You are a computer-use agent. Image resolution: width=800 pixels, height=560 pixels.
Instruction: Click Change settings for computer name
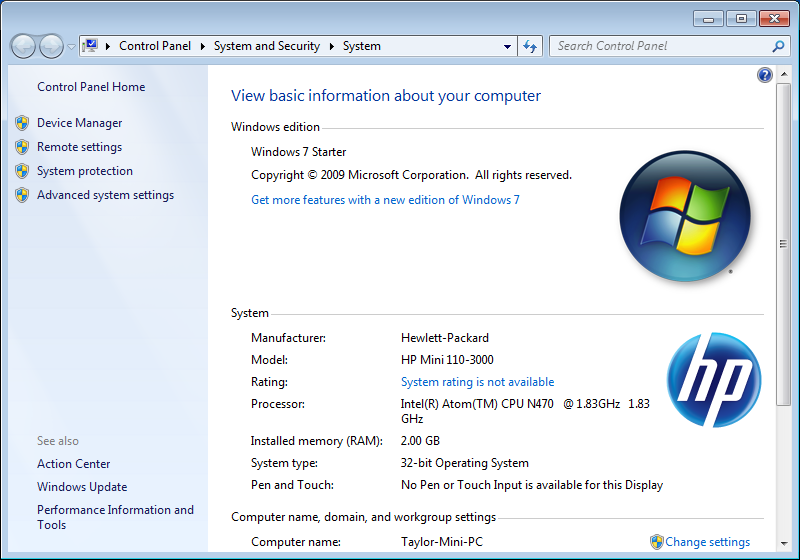click(x=707, y=542)
